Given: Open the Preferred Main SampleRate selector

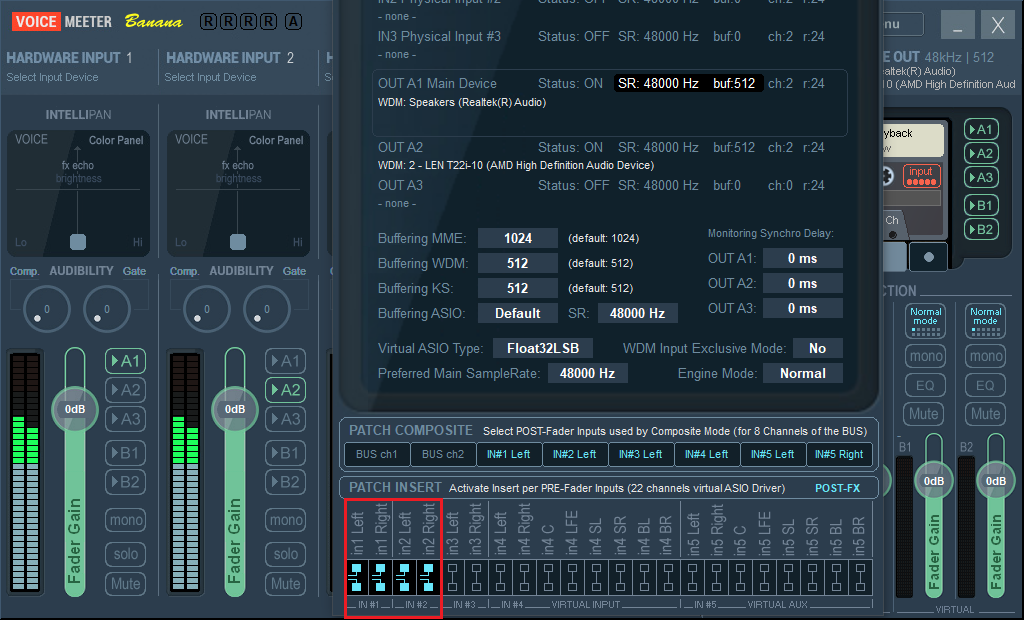Looking at the screenshot, I should pyautogui.click(x=587, y=373).
